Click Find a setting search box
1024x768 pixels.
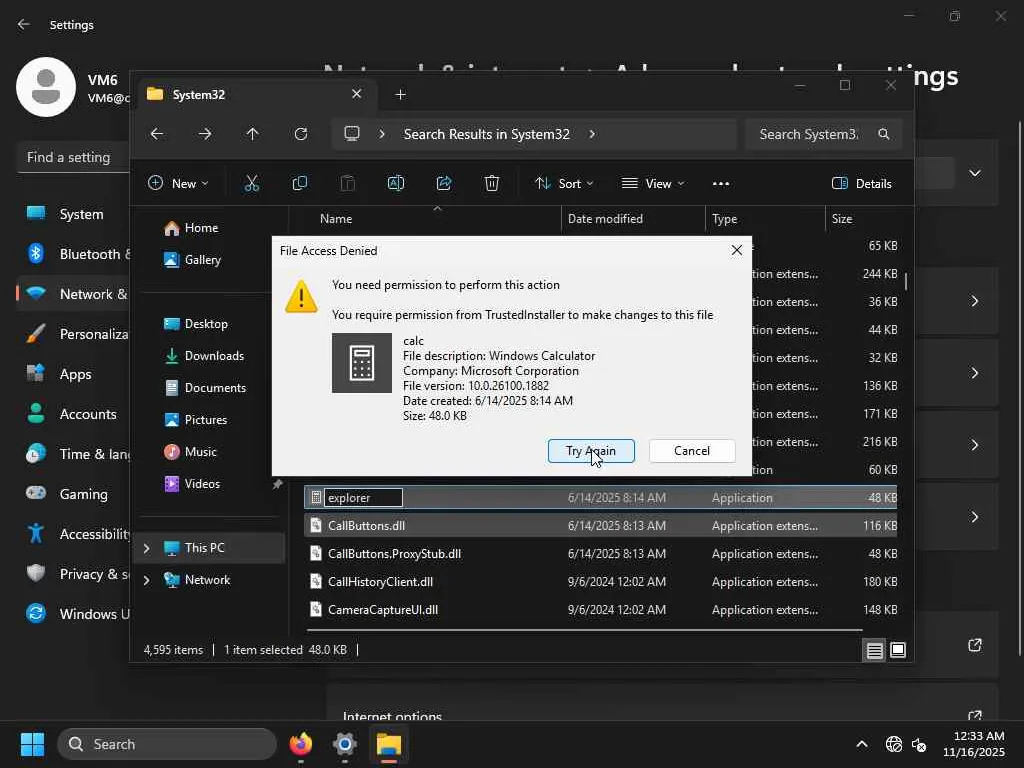coord(73,157)
